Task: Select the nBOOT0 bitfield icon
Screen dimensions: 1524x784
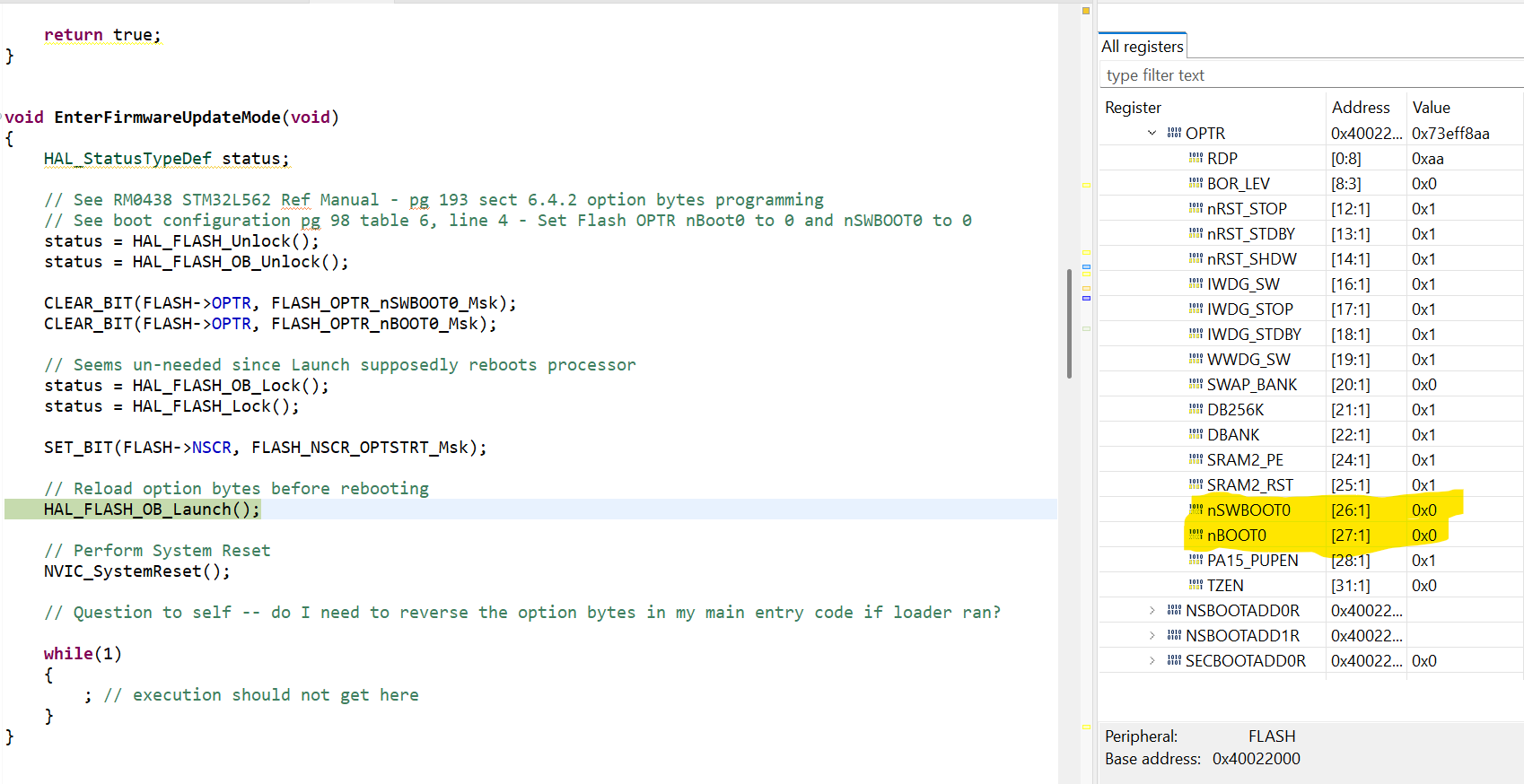Action: 1196,535
